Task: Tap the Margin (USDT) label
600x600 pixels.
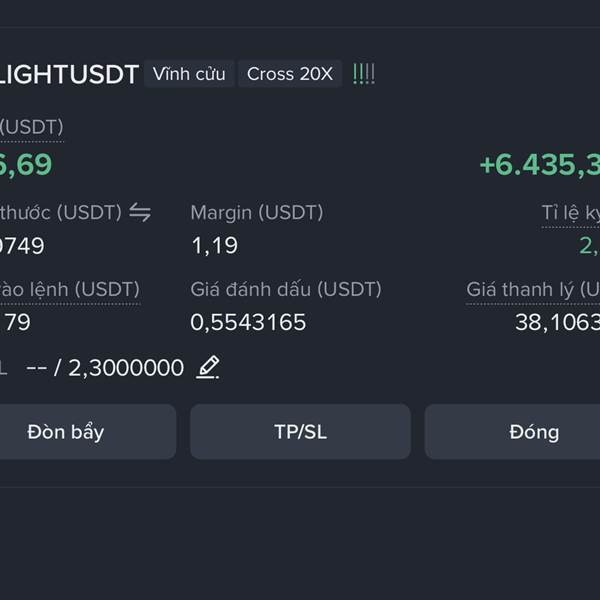Action: pyautogui.click(x=257, y=213)
